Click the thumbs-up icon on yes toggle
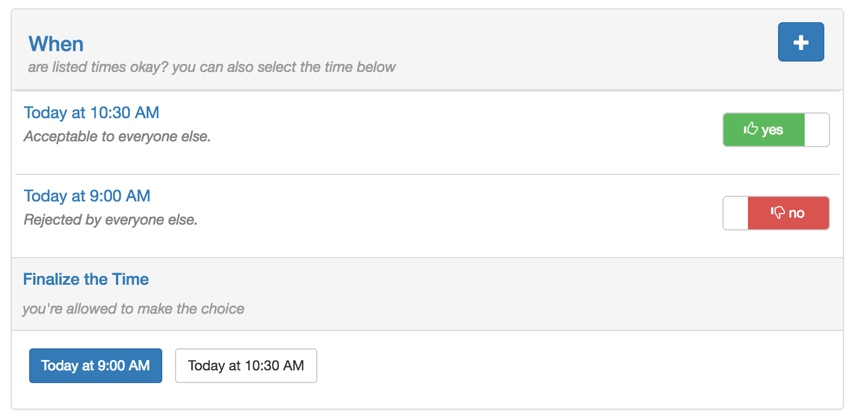850x418 pixels. 751,129
